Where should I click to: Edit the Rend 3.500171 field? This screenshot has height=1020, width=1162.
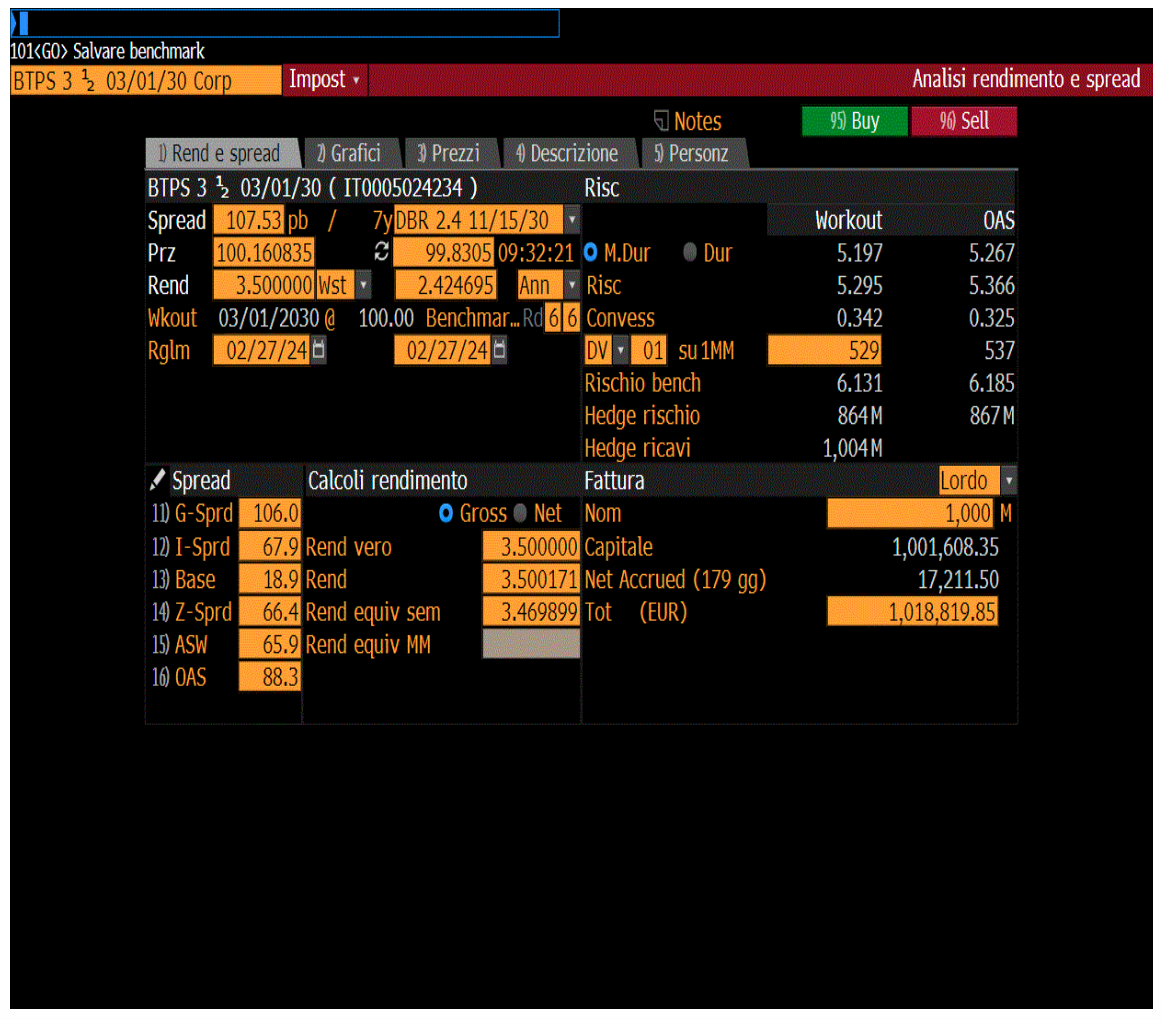[x=531, y=580]
